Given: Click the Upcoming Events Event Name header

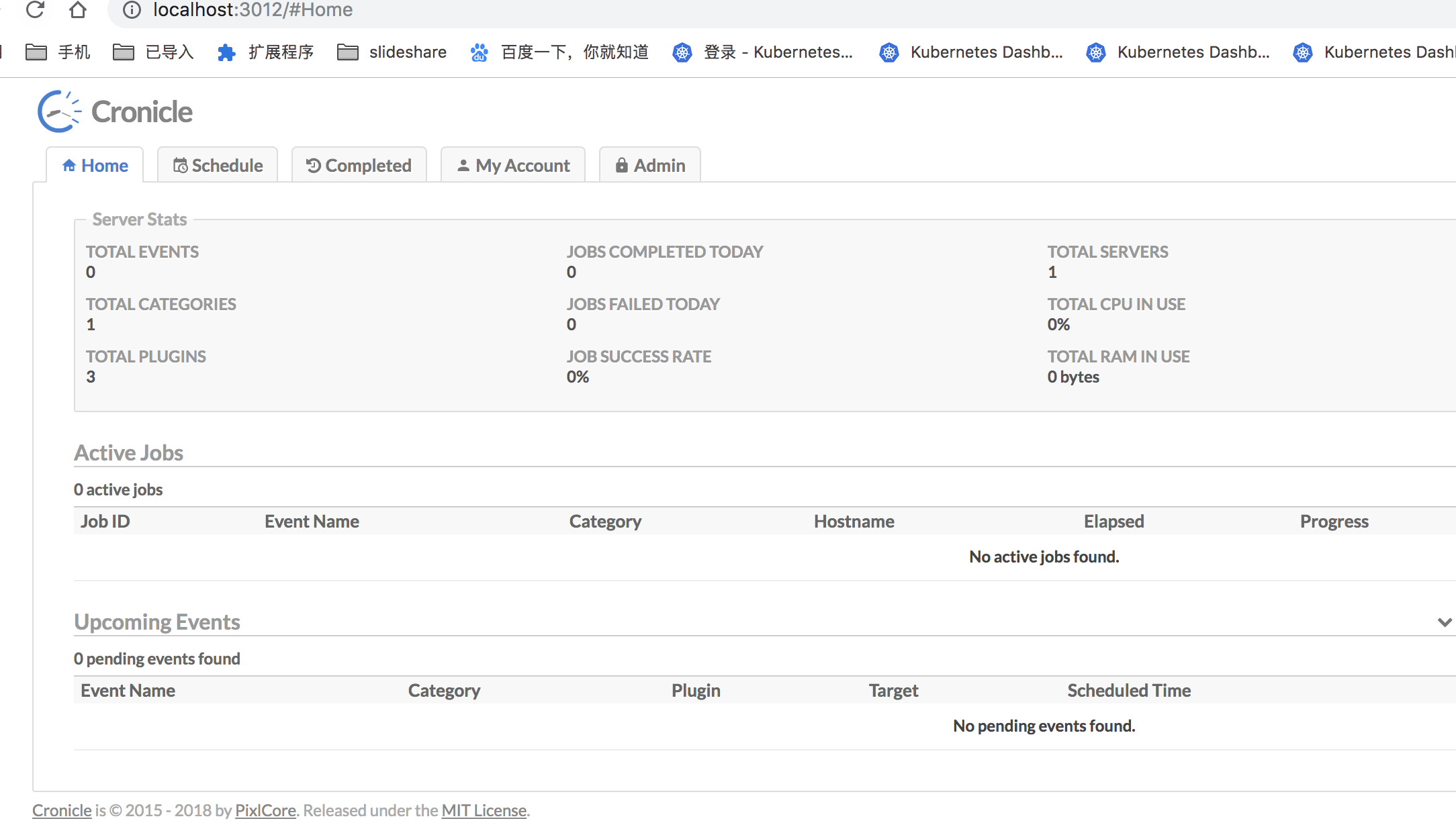Looking at the screenshot, I should [x=128, y=691].
